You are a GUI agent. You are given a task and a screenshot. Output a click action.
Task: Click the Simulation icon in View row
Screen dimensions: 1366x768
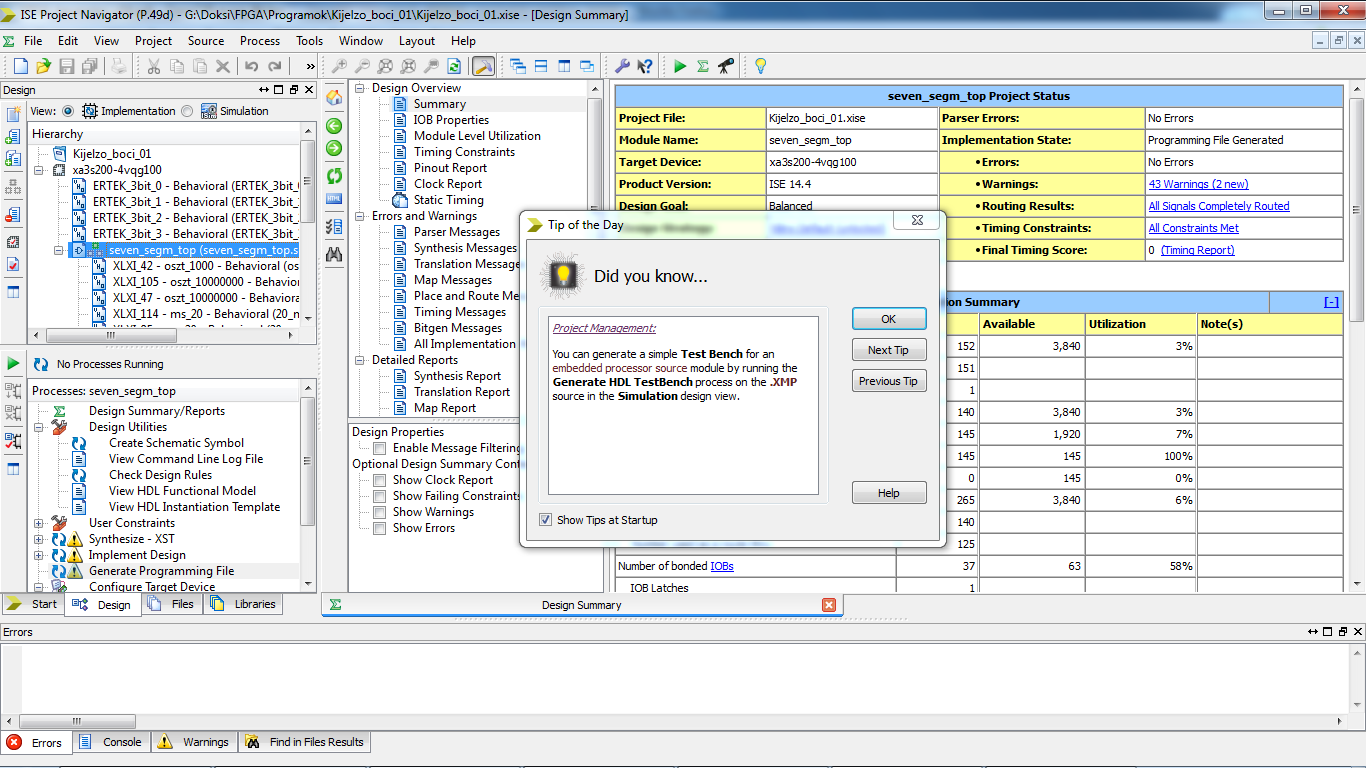point(208,111)
